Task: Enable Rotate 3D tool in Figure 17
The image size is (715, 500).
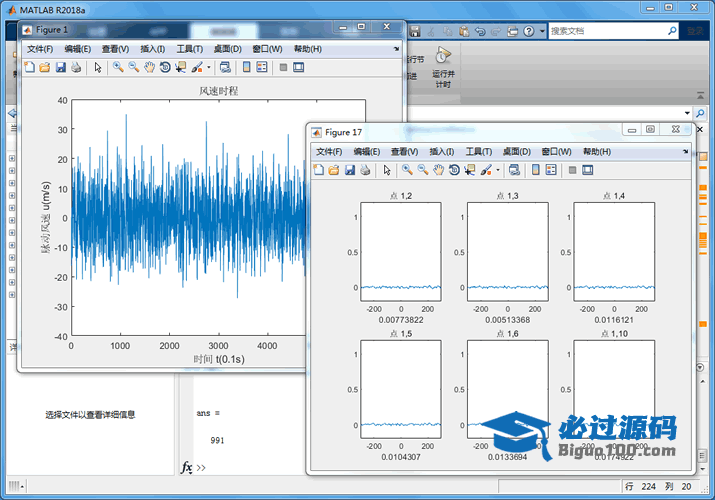Action: pos(454,170)
